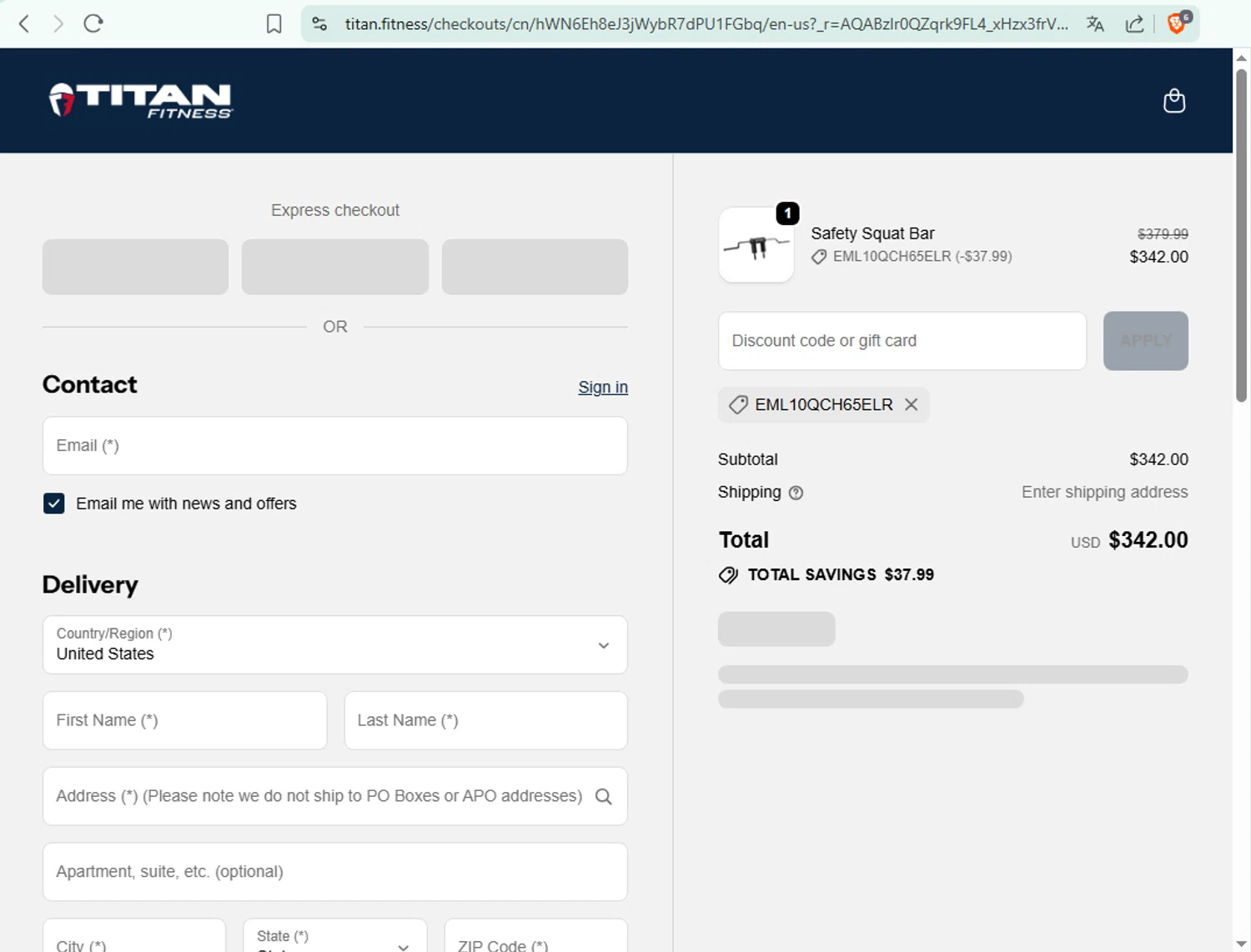Click the Safety Squat Bar thumbnail
This screenshot has height=952, width=1251.
(756, 245)
